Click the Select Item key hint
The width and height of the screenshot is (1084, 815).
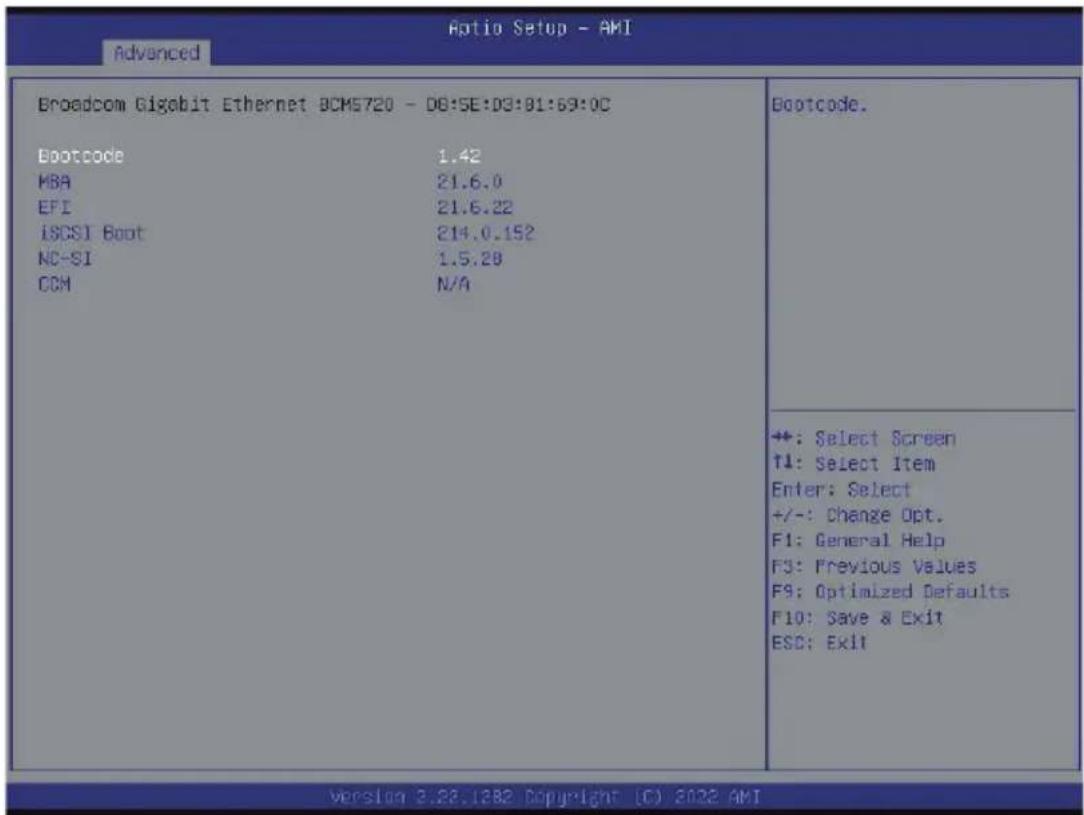click(x=854, y=464)
